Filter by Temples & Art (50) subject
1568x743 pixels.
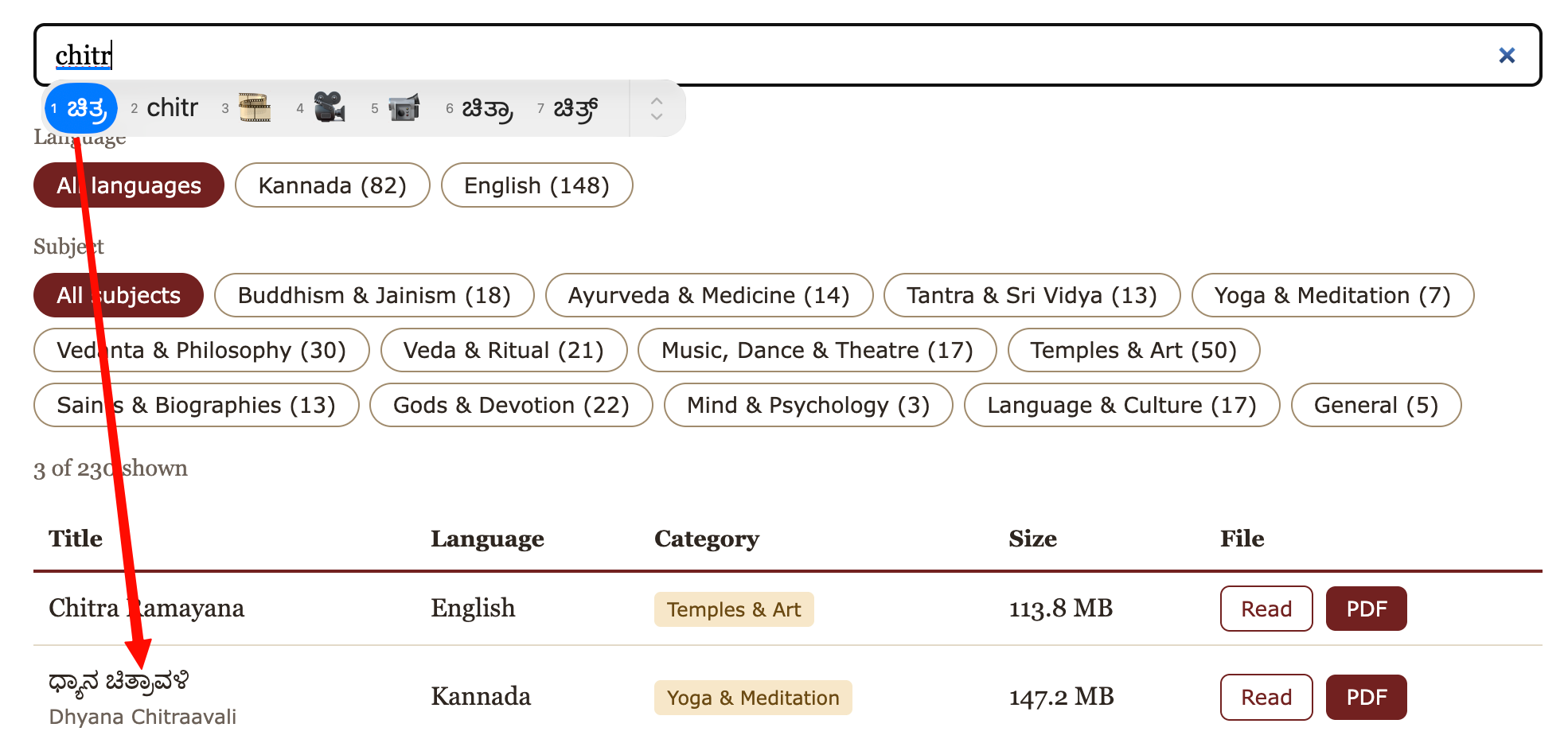coord(1134,350)
